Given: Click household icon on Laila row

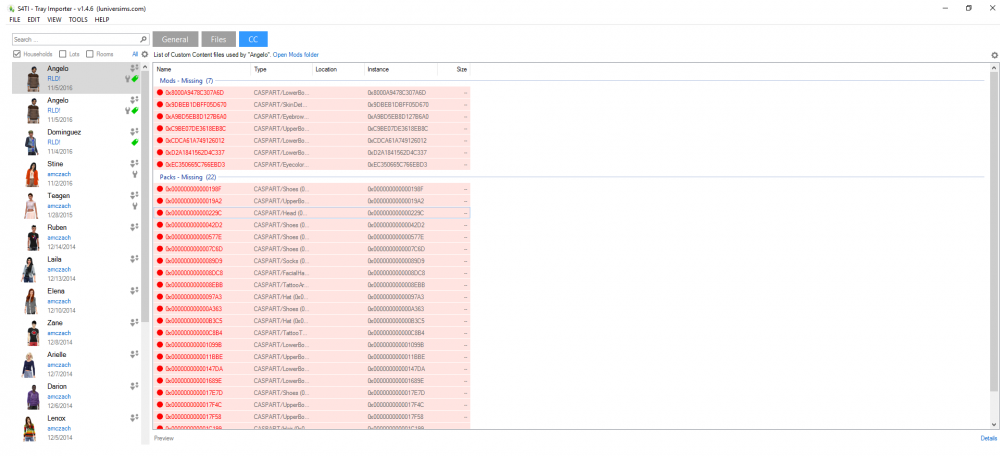Looking at the screenshot, I should 134,258.
